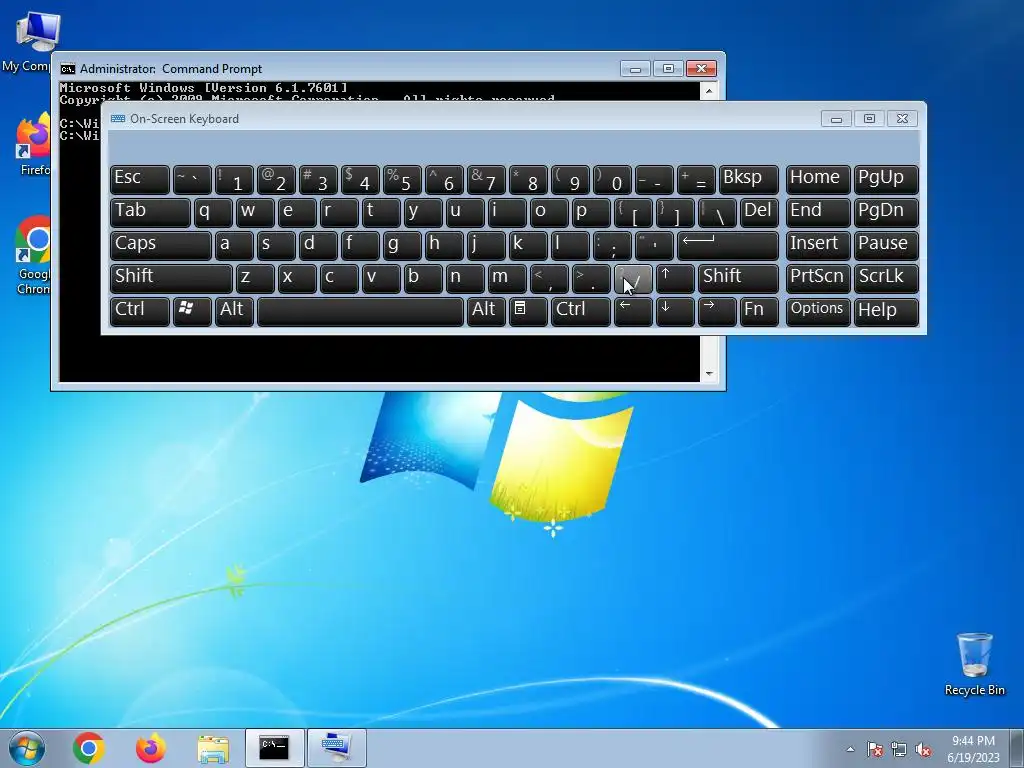Click the Bksp key
This screenshot has width=1024, height=768.
[748, 180]
